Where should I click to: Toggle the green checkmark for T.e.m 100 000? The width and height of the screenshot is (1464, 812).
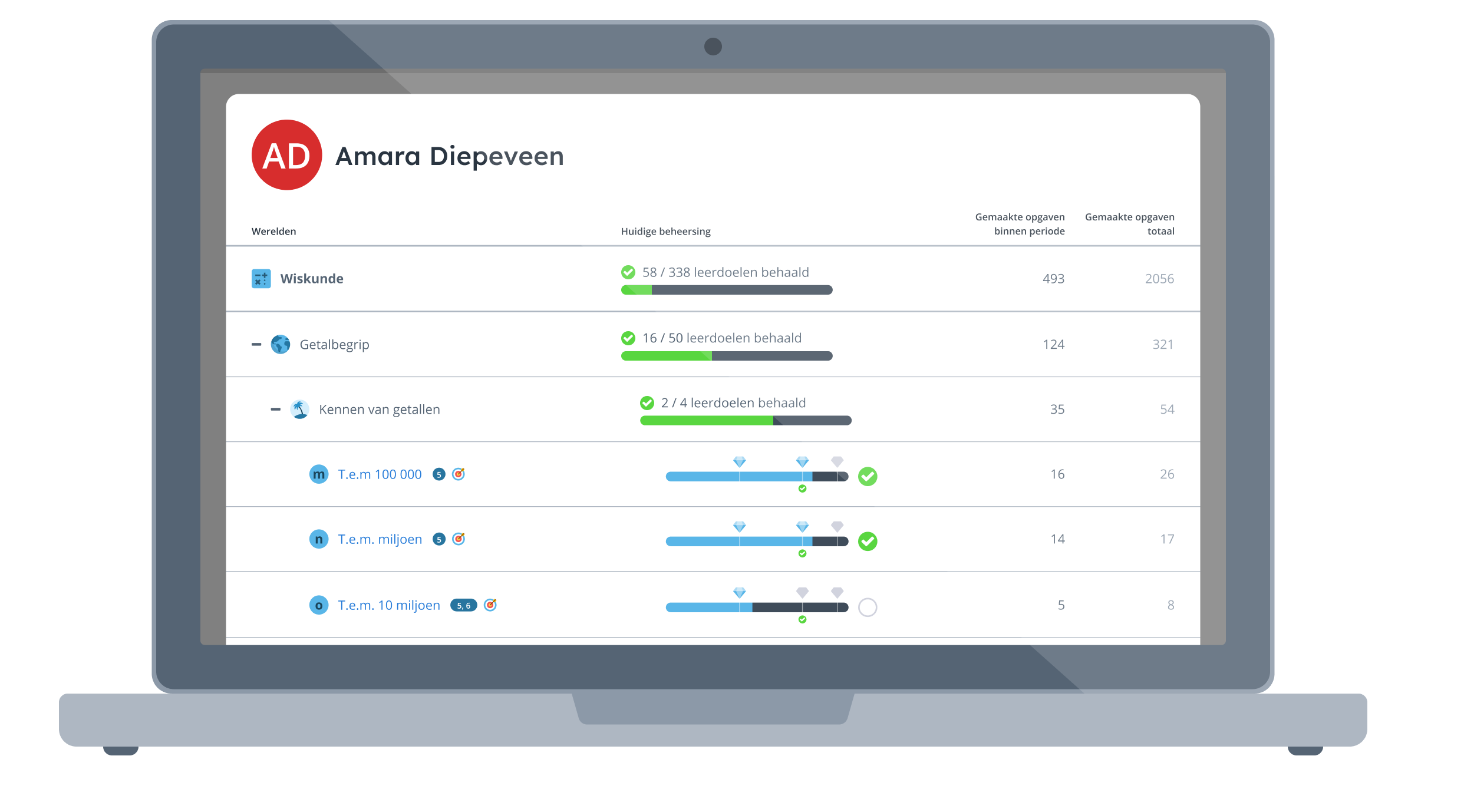point(868,476)
